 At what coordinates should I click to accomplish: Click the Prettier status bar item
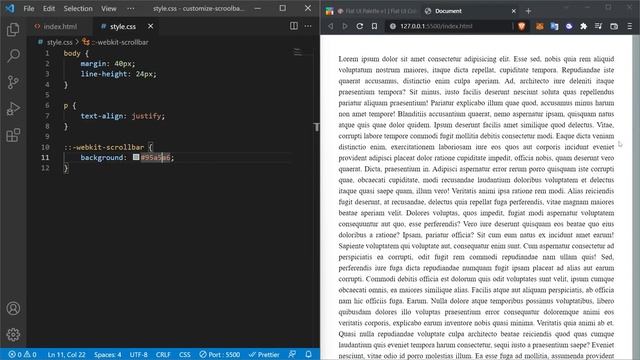coord(264,354)
